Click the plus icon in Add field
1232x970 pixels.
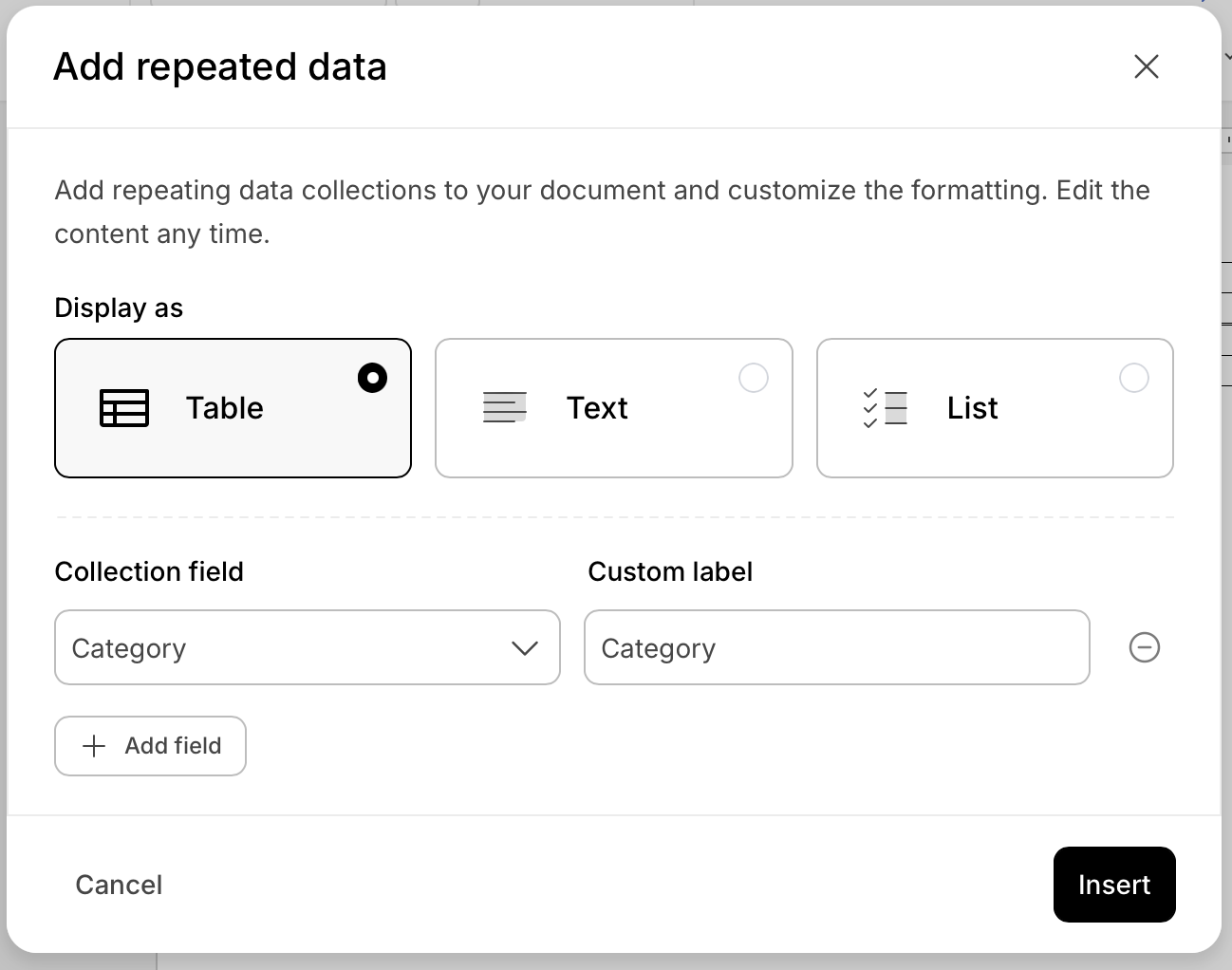tap(94, 746)
